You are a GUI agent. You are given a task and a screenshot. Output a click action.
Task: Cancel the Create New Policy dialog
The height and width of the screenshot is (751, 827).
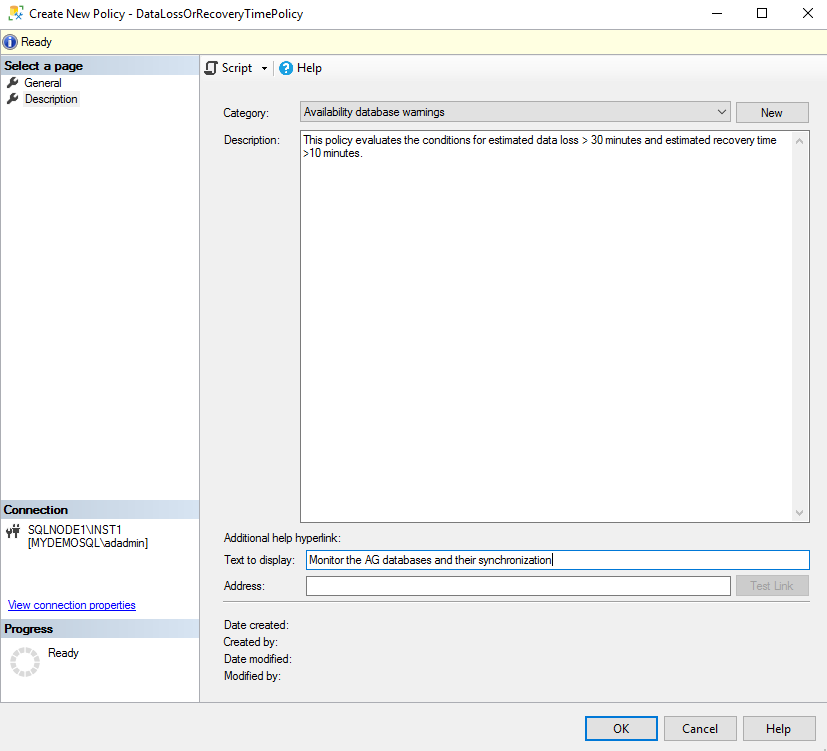tap(699, 728)
